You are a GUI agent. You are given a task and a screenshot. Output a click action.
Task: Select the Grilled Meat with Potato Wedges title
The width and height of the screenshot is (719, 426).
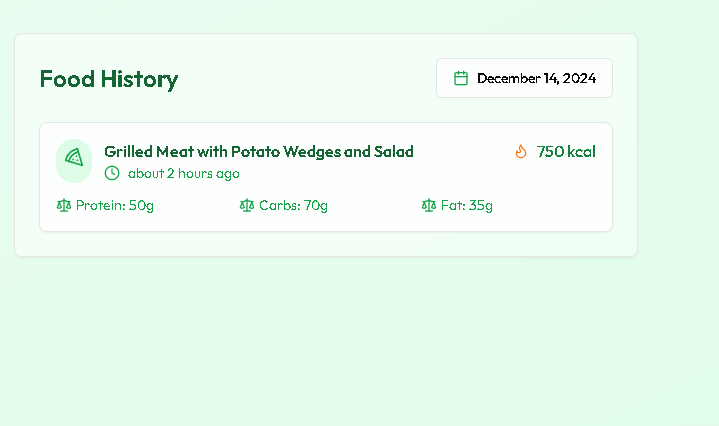pos(258,152)
